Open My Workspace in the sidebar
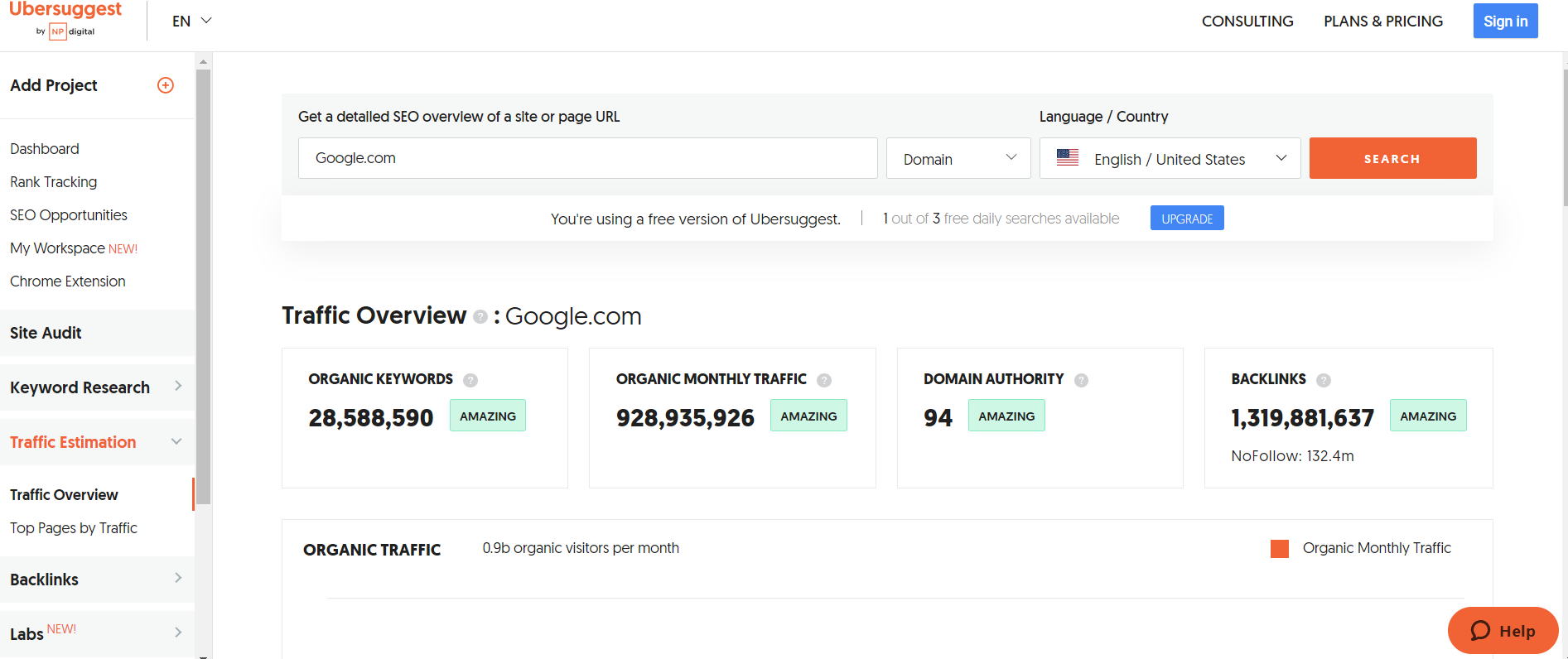Screen dimensions: 1568x659 point(74,248)
